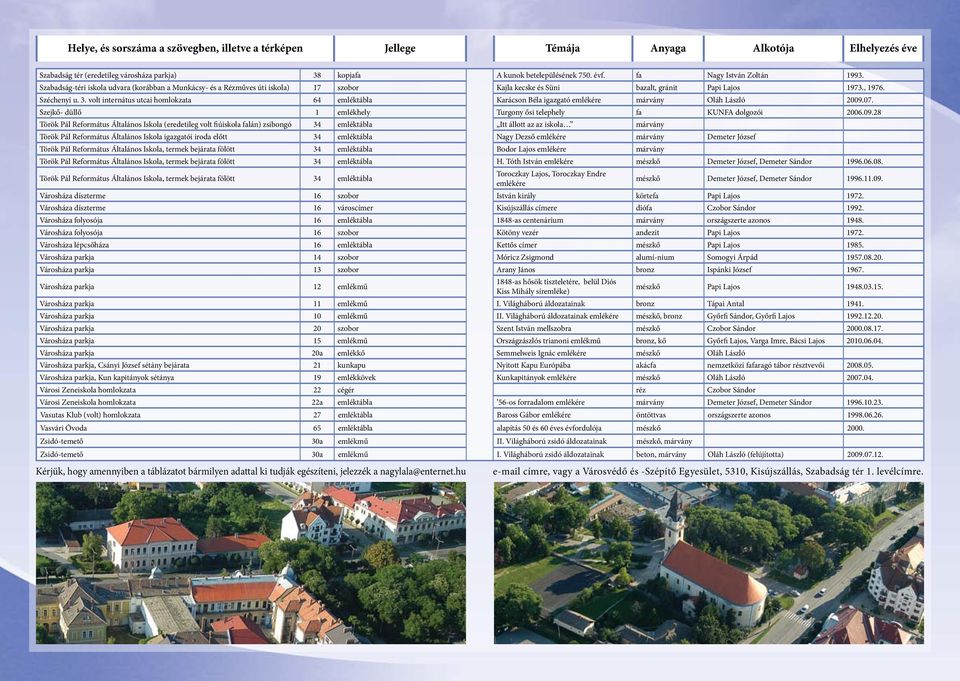
Task: Select 'Kisújszállás címere' cell
Action: click(x=563, y=208)
